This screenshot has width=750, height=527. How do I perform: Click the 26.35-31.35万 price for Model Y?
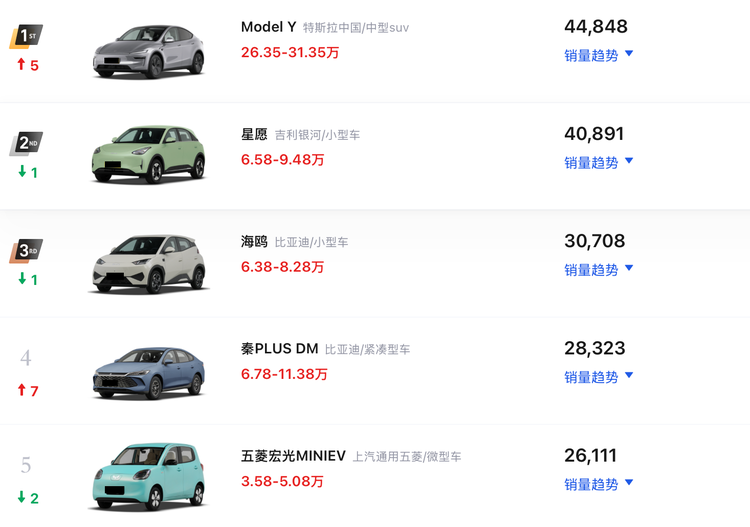290,52
